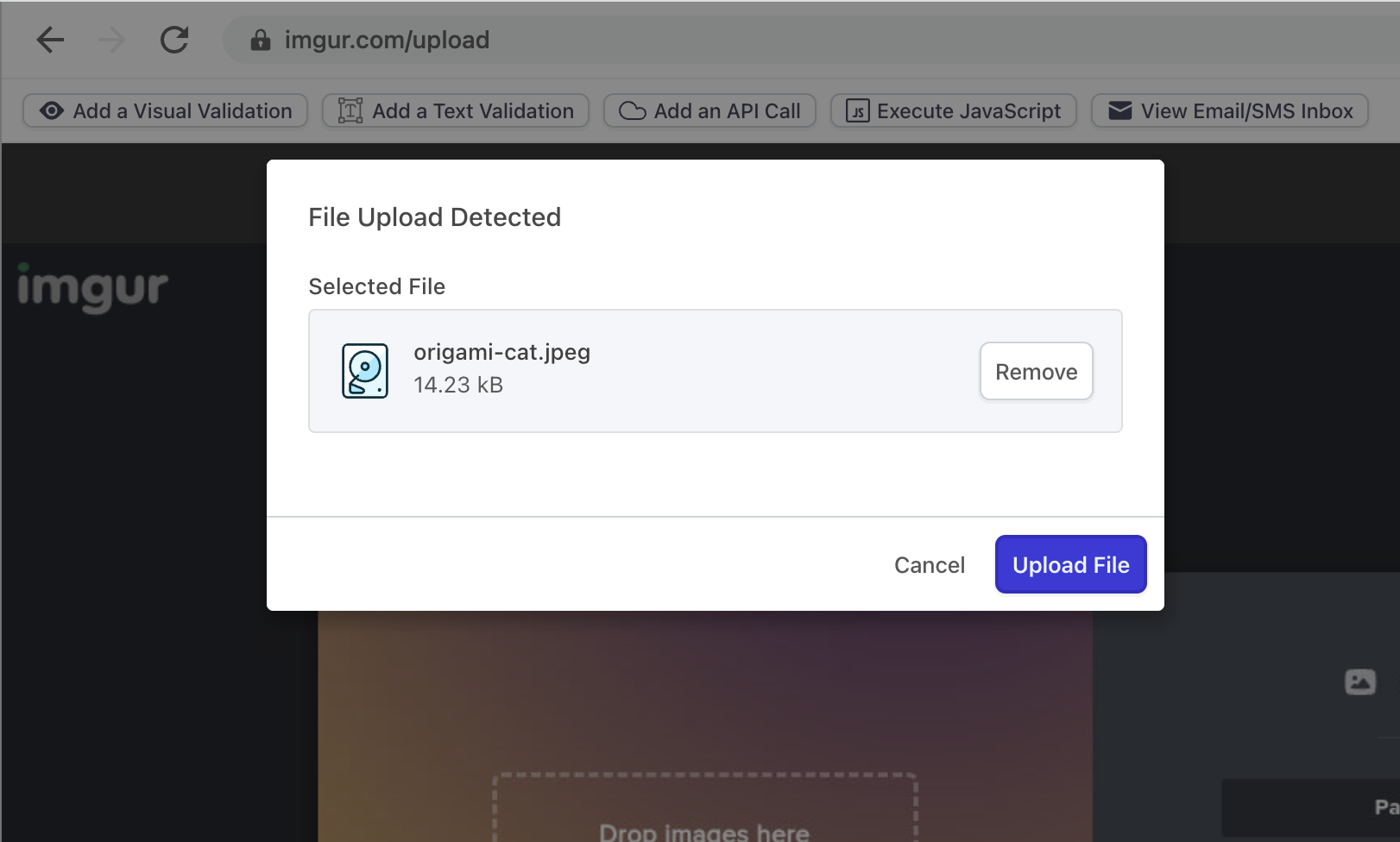Image resolution: width=1400 pixels, height=842 pixels.
Task: Click the page reload icon
Action: 174,39
